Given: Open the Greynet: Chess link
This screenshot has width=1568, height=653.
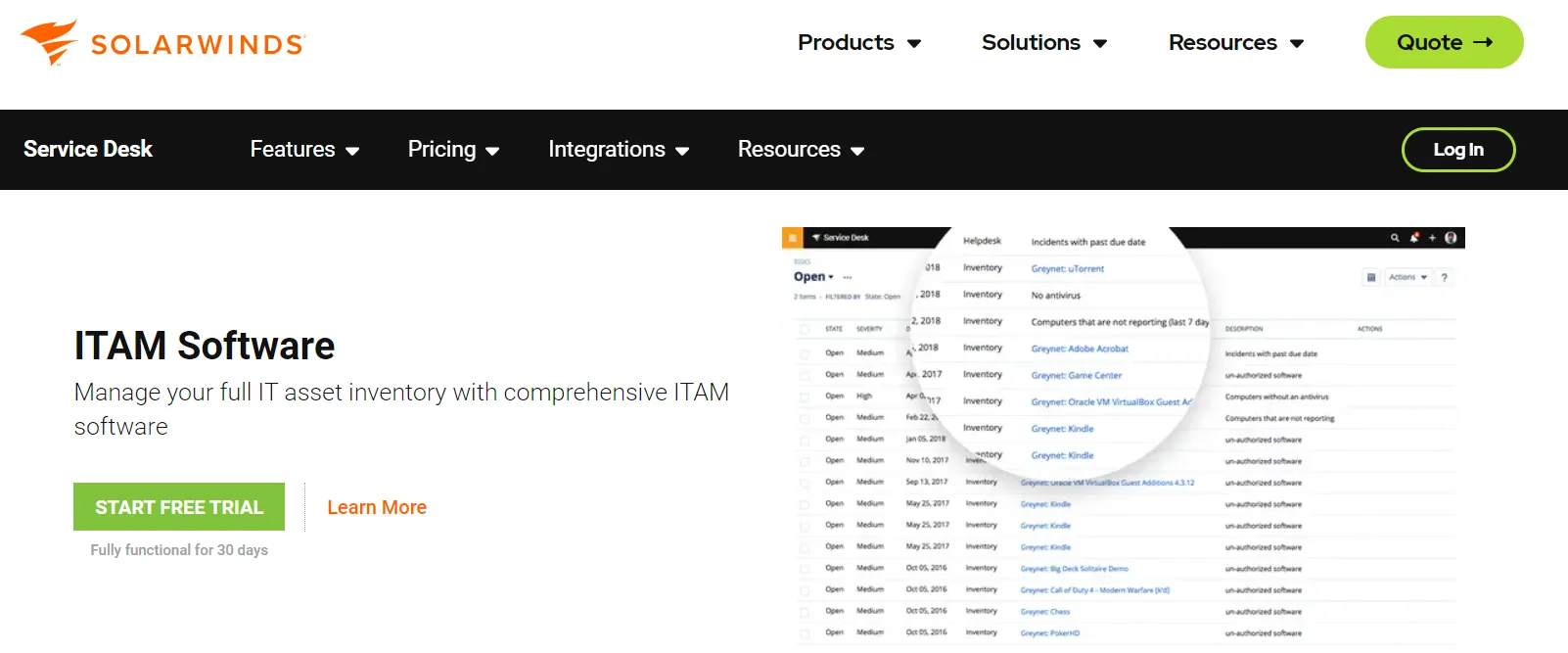Looking at the screenshot, I should (x=1045, y=612).
